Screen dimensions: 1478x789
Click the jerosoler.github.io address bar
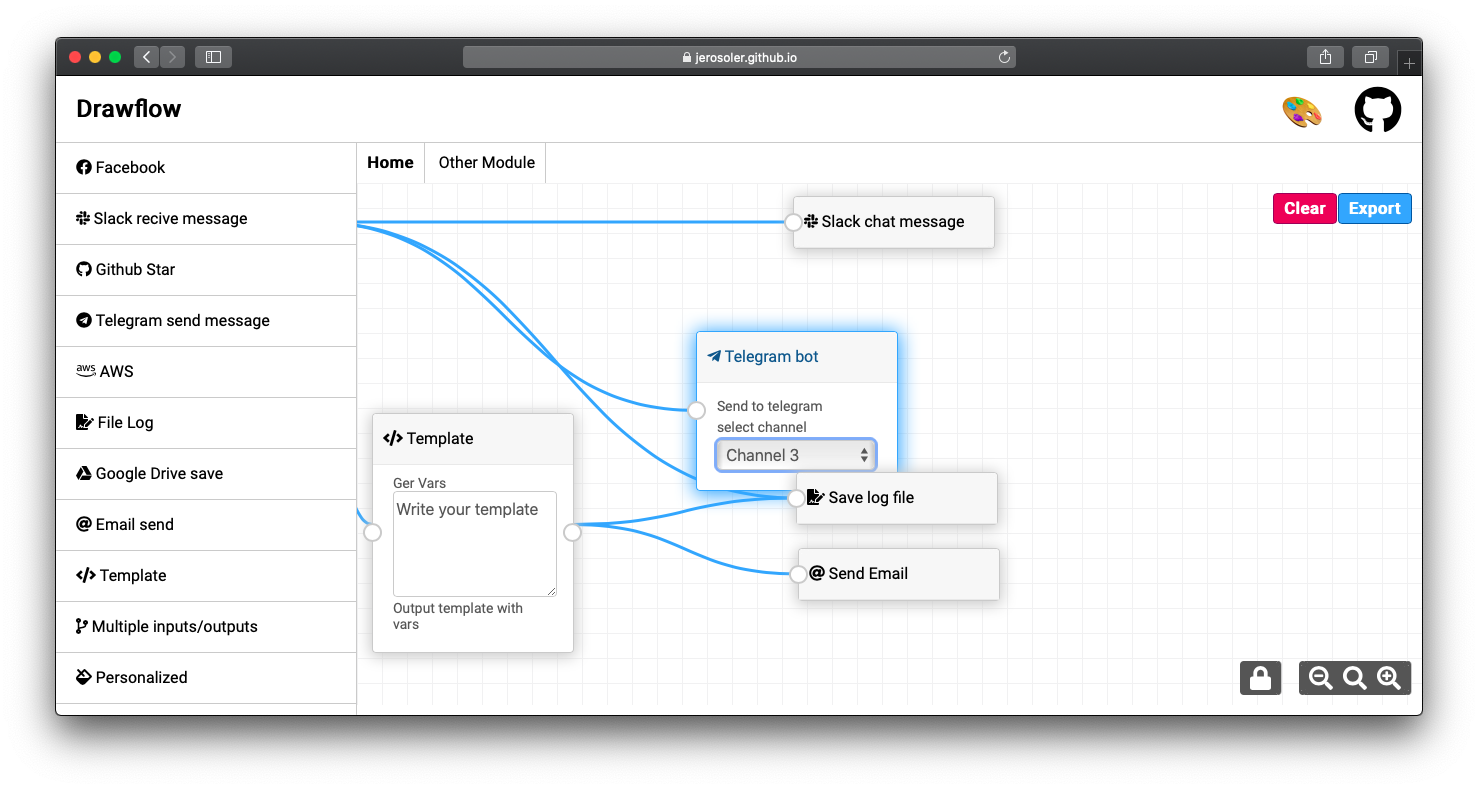[x=739, y=57]
